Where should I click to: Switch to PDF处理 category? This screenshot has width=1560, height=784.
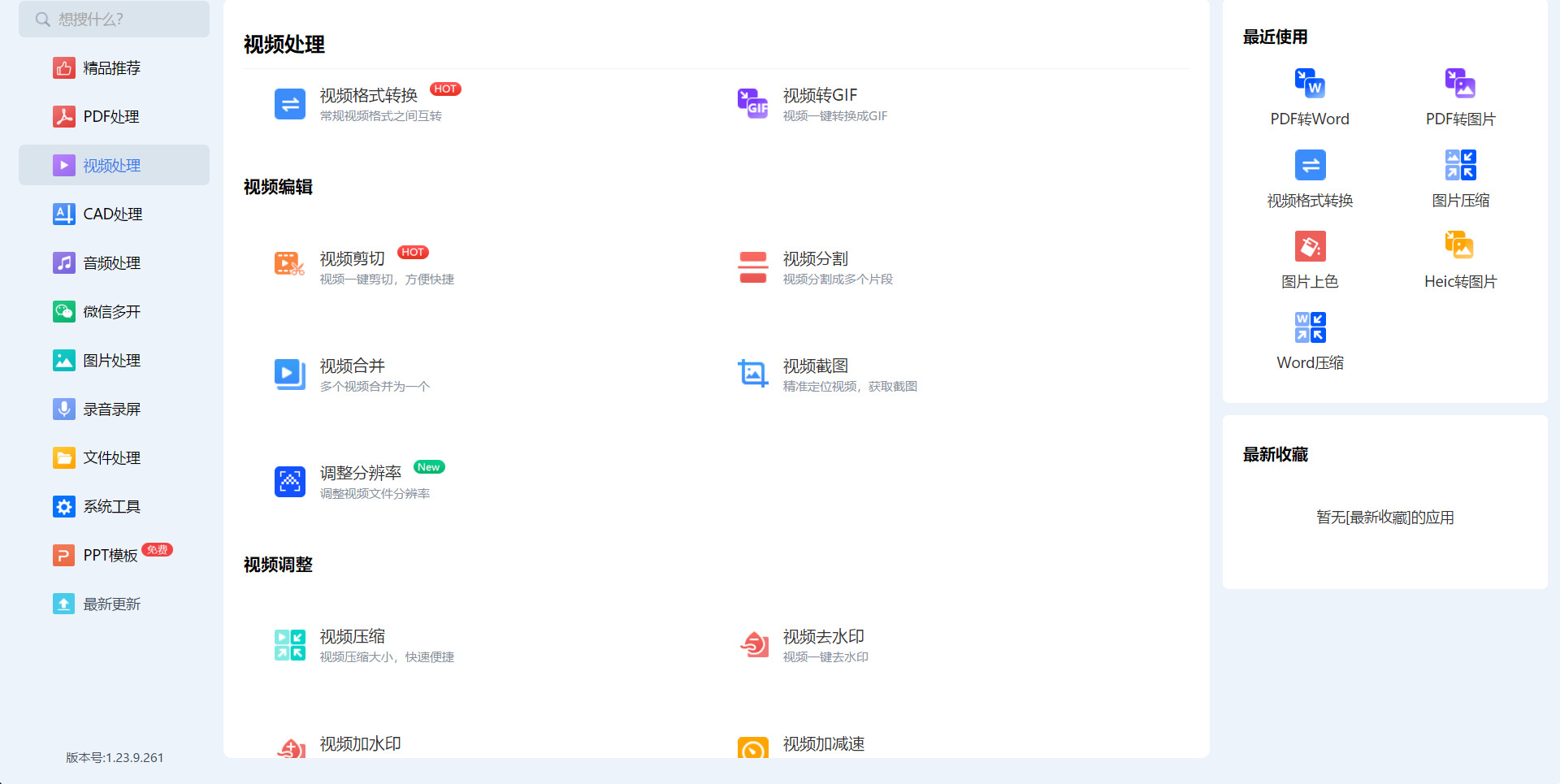point(114,117)
